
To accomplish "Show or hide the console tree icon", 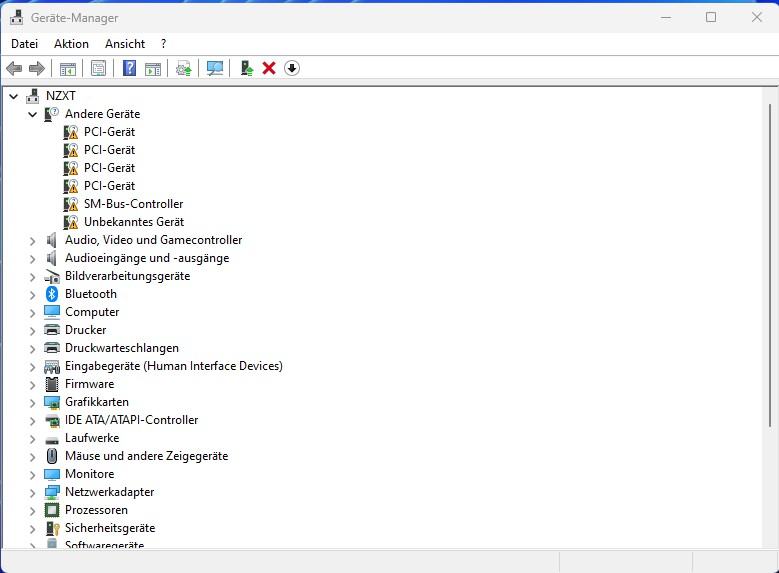I will (x=68, y=69).
